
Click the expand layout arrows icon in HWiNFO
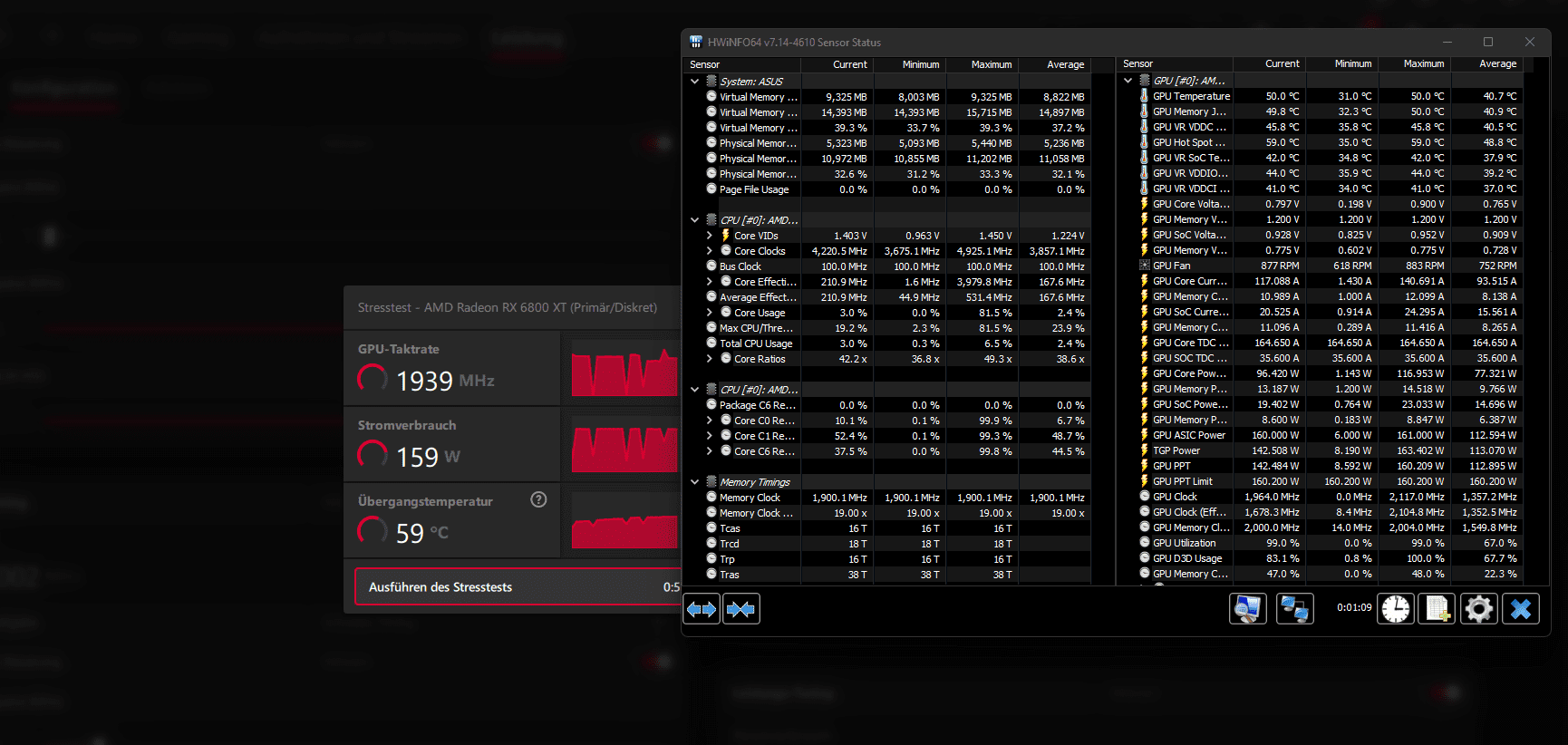(x=702, y=609)
